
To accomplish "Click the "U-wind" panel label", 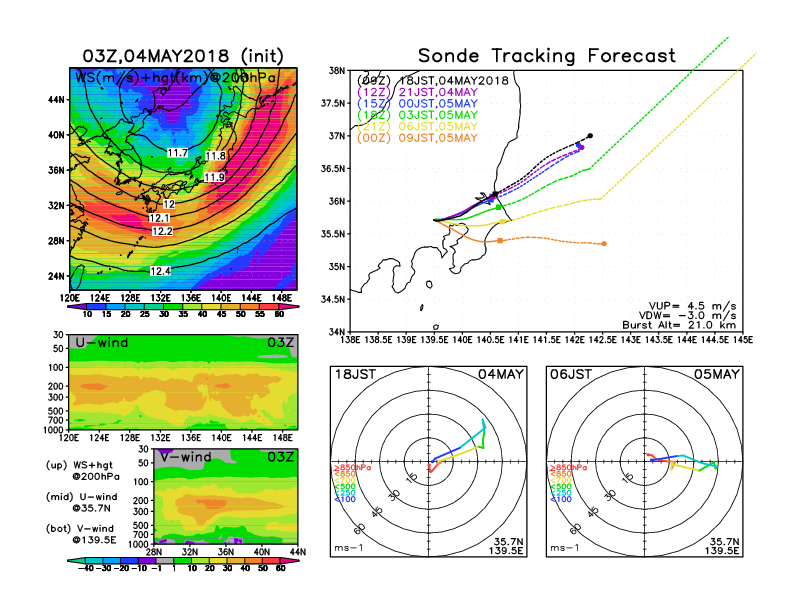I will tap(102, 343).
